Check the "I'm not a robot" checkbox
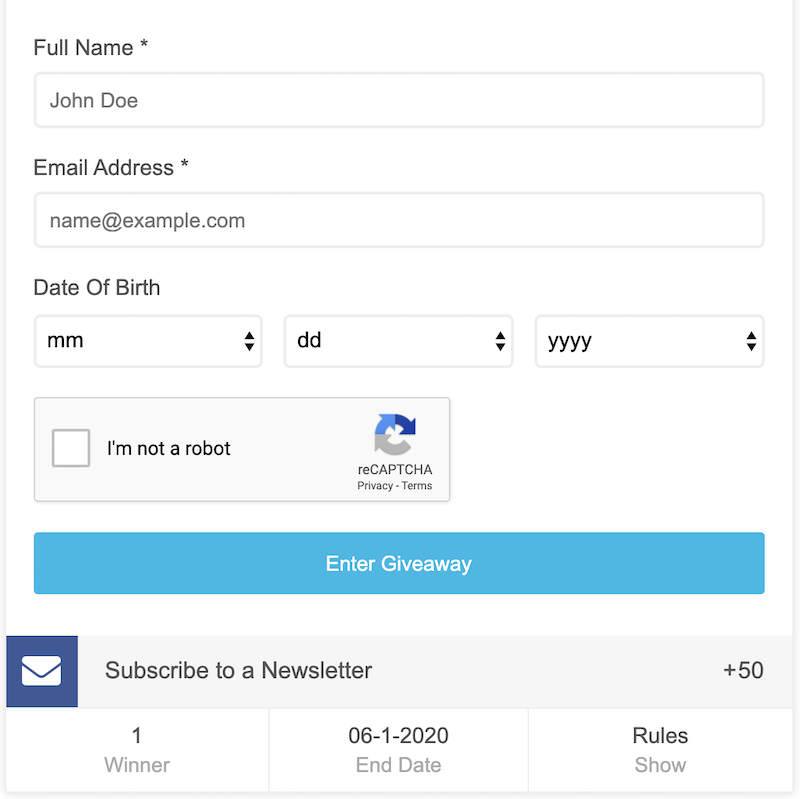This screenshot has height=799, width=800. (x=71, y=448)
